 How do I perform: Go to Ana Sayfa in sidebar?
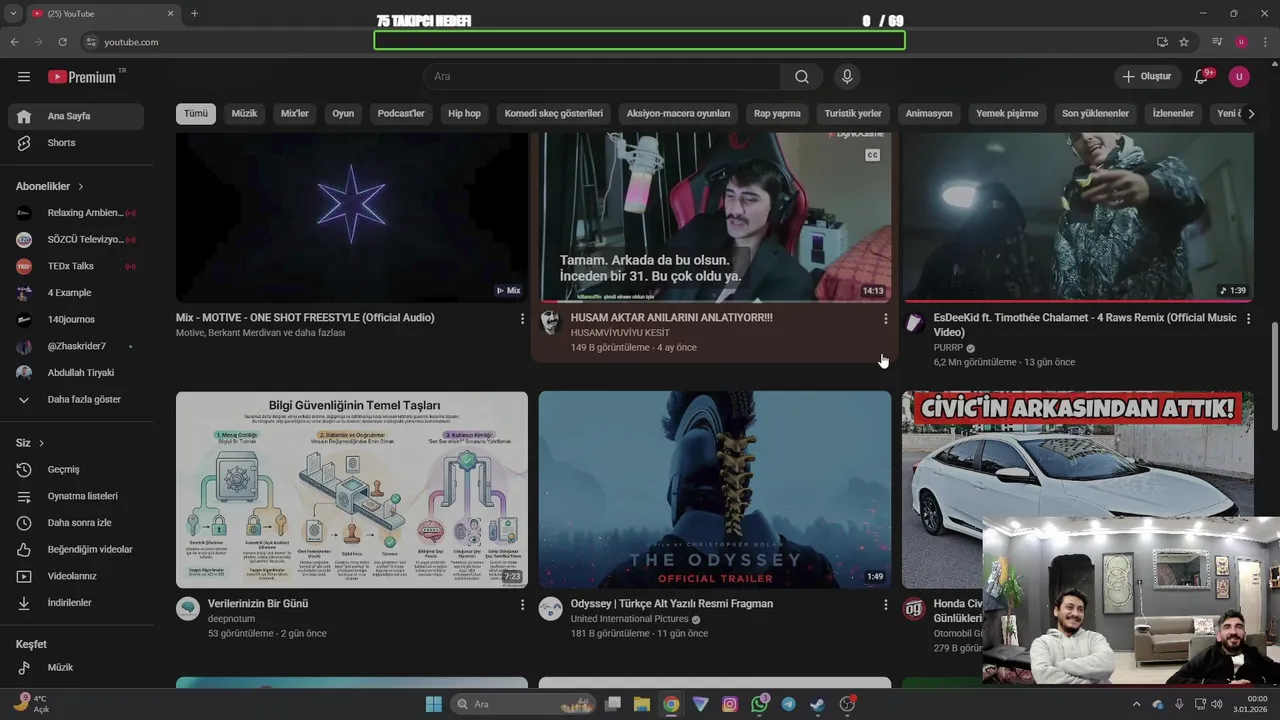pyautogui.click(x=76, y=116)
